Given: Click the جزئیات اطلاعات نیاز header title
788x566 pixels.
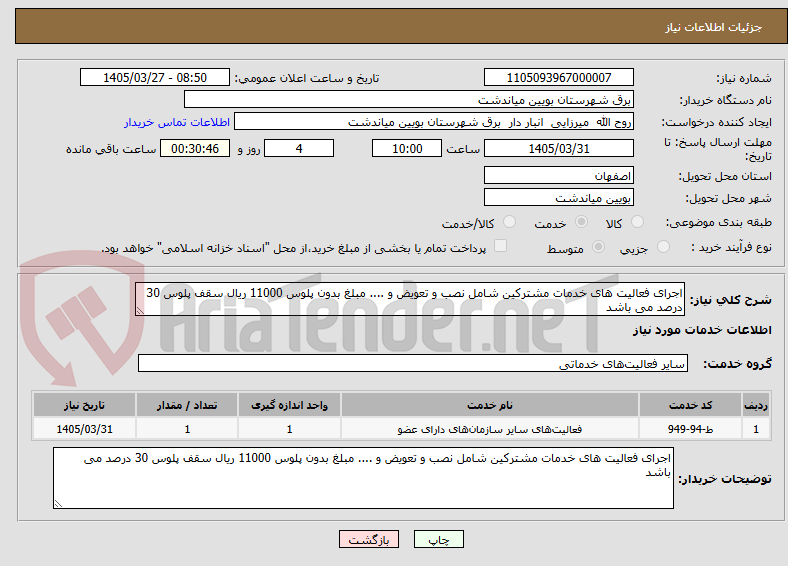Looking at the screenshot, I should tap(714, 27).
